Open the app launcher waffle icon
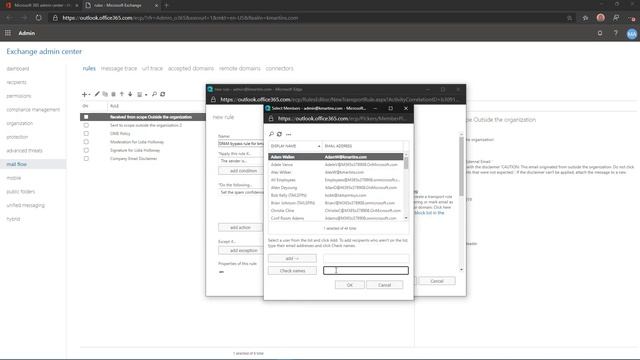Image resolution: width=640 pixels, height=360 pixels. click(8, 33)
